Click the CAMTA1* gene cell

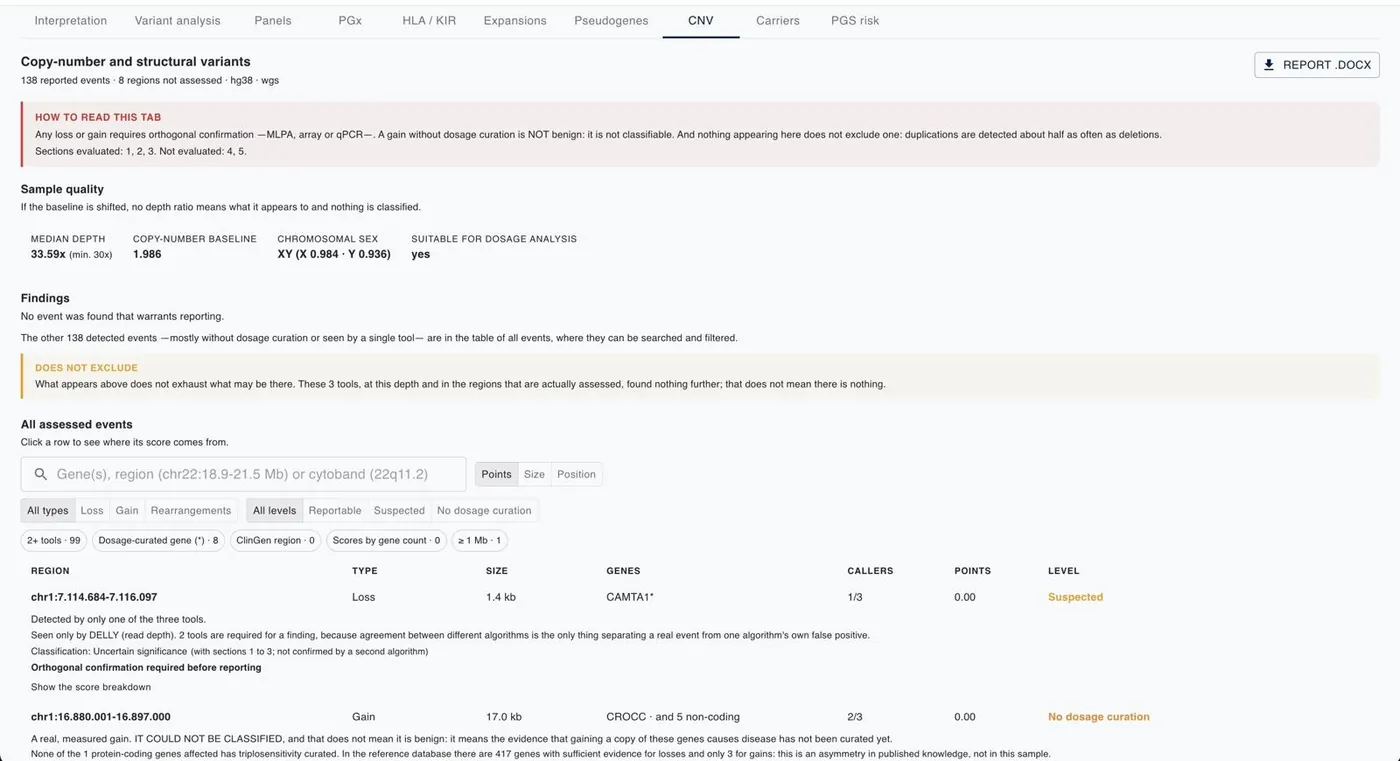pyautogui.click(x=630, y=597)
